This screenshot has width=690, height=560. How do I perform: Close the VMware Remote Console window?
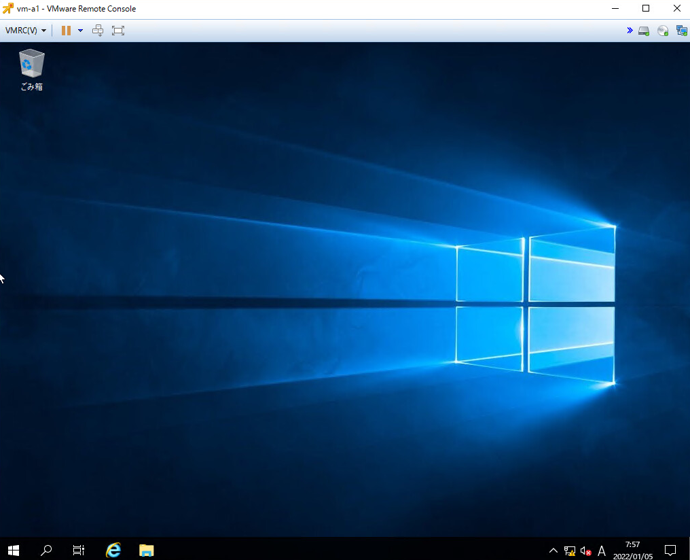coord(677,8)
